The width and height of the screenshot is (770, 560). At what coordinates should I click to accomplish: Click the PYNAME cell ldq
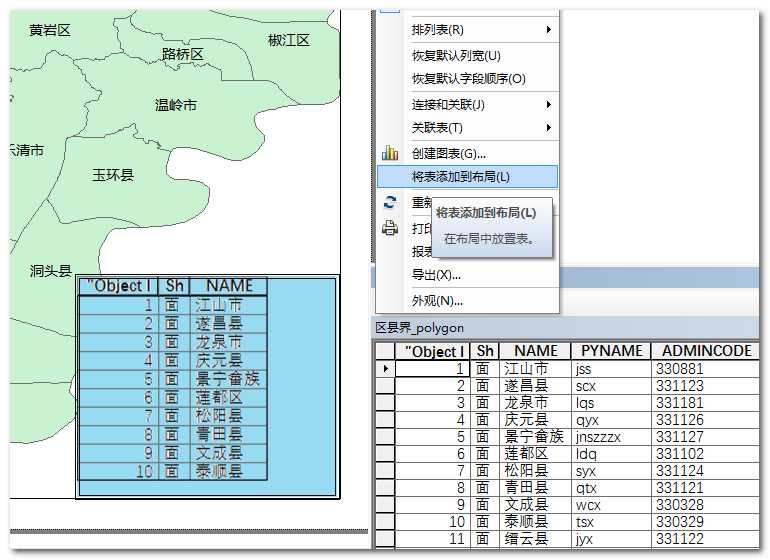(x=611, y=453)
